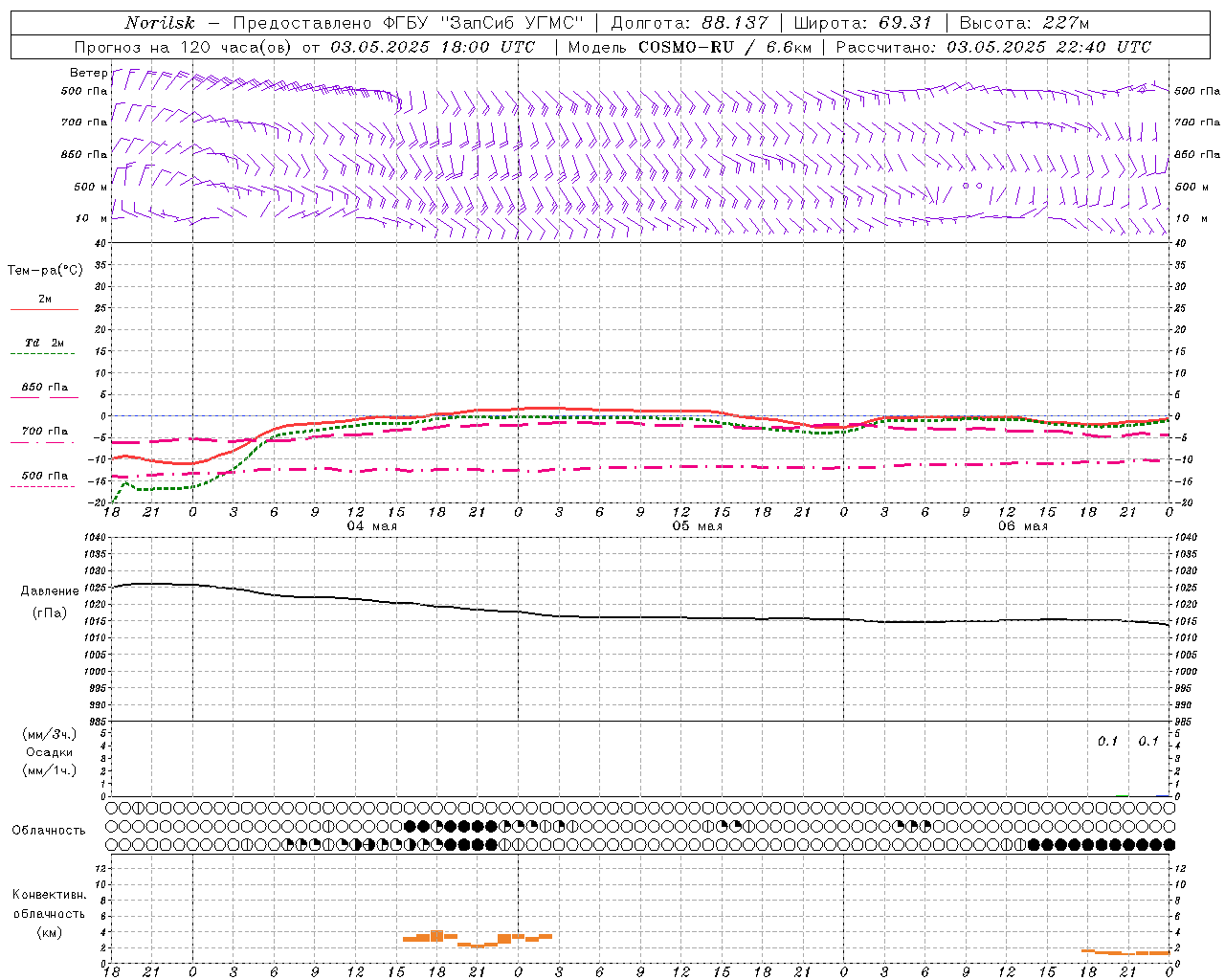The image size is (1225, 980).
Task: Click the 'Давление' pressure panel label
Action: coord(50,591)
